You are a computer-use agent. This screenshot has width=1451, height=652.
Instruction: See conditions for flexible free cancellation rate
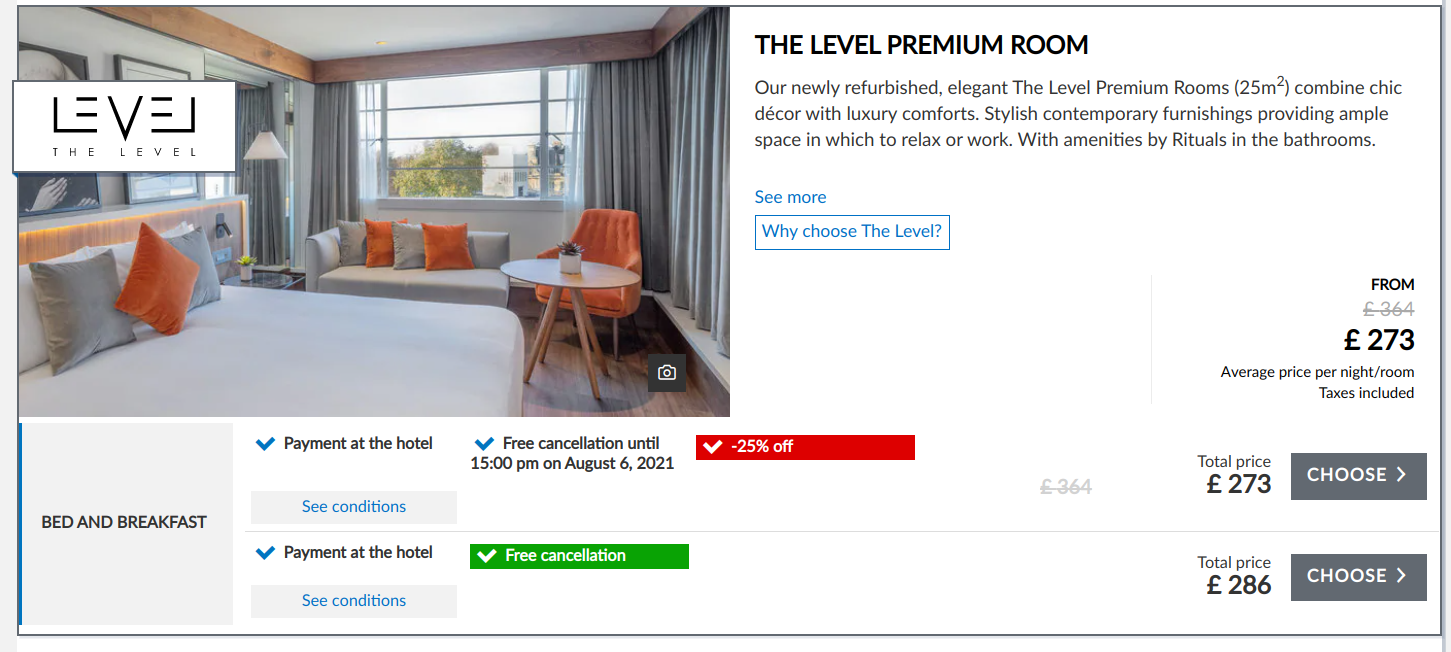354,601
